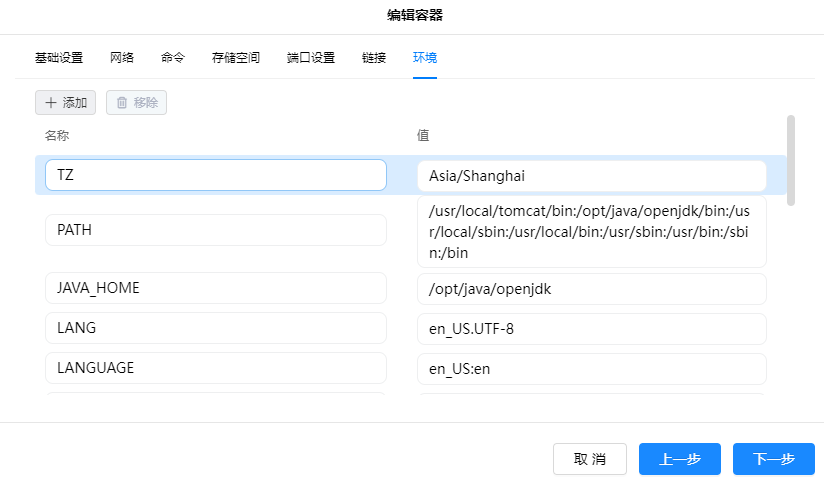Switch to the 基础设置 tab
Viewport: 824px width, 486px height.
(x=59, y=57)
